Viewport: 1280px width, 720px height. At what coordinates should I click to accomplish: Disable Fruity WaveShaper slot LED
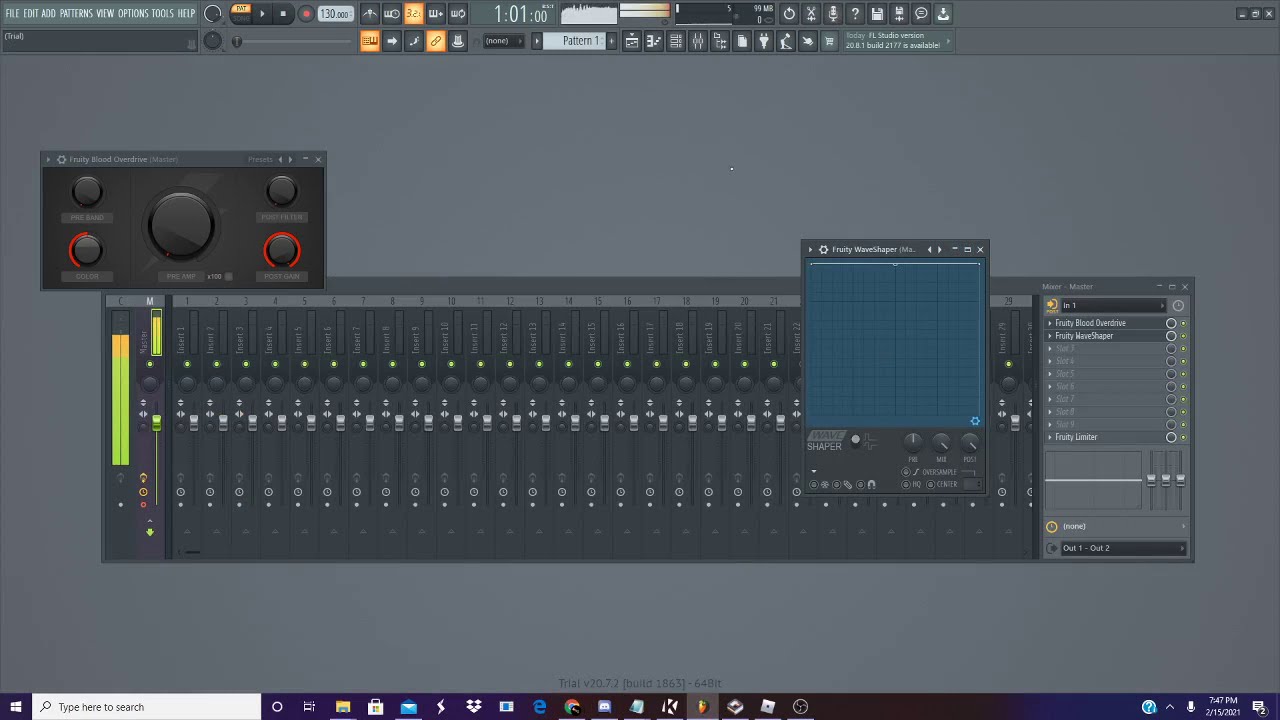1183,336
